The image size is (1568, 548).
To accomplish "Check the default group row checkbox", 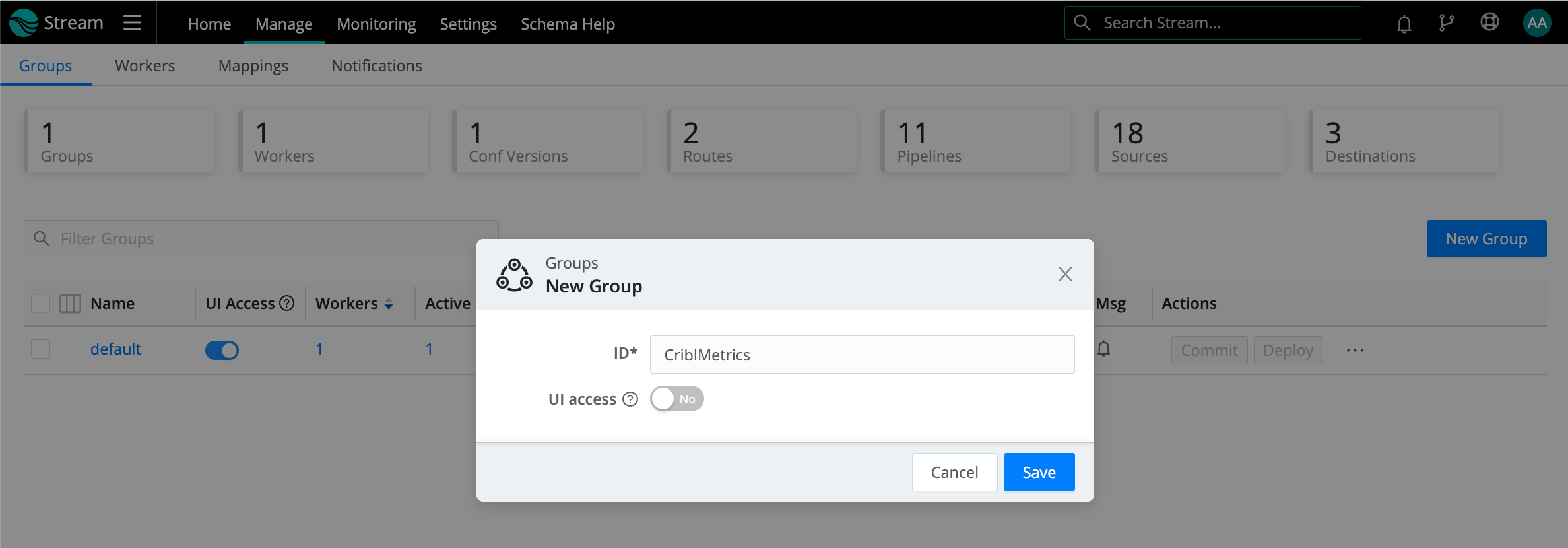I will click(41, 349).
